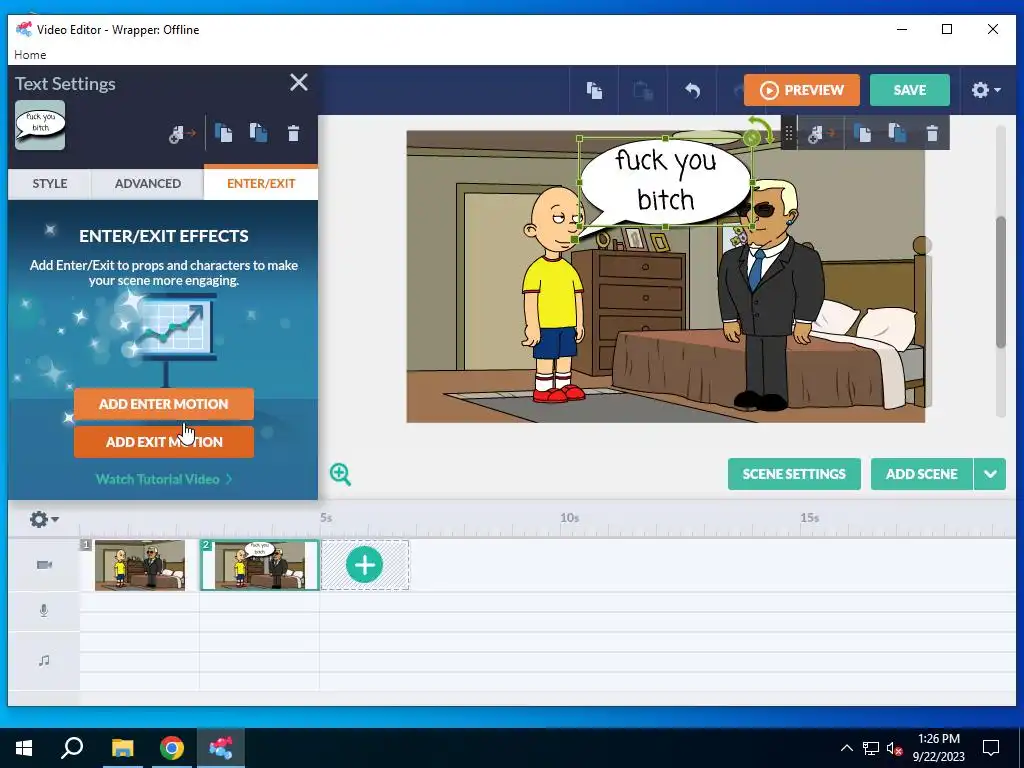Click the music note audio track icon

pyautogui.click(x=44, y=660)
